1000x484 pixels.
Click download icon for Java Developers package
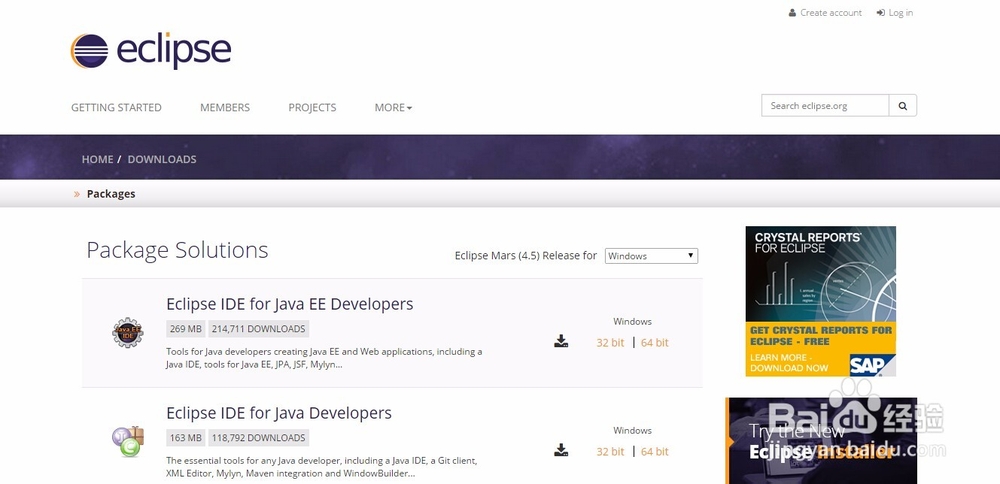click(561, 451)
